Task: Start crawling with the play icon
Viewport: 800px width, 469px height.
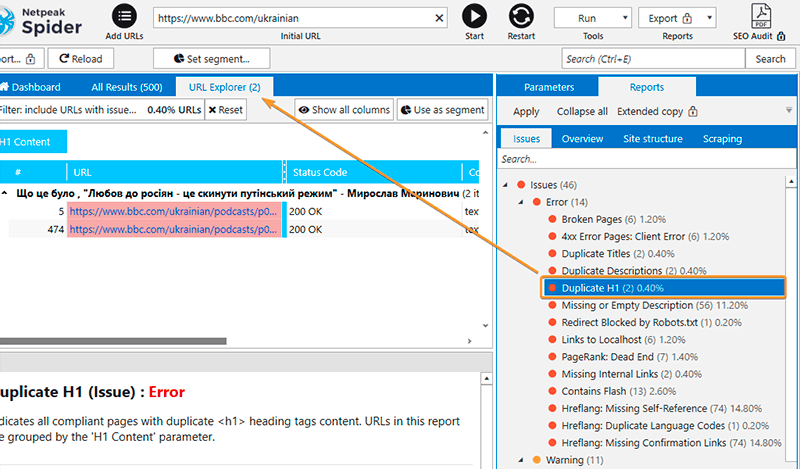Action: pyautogui.click(x=474, y=16)
